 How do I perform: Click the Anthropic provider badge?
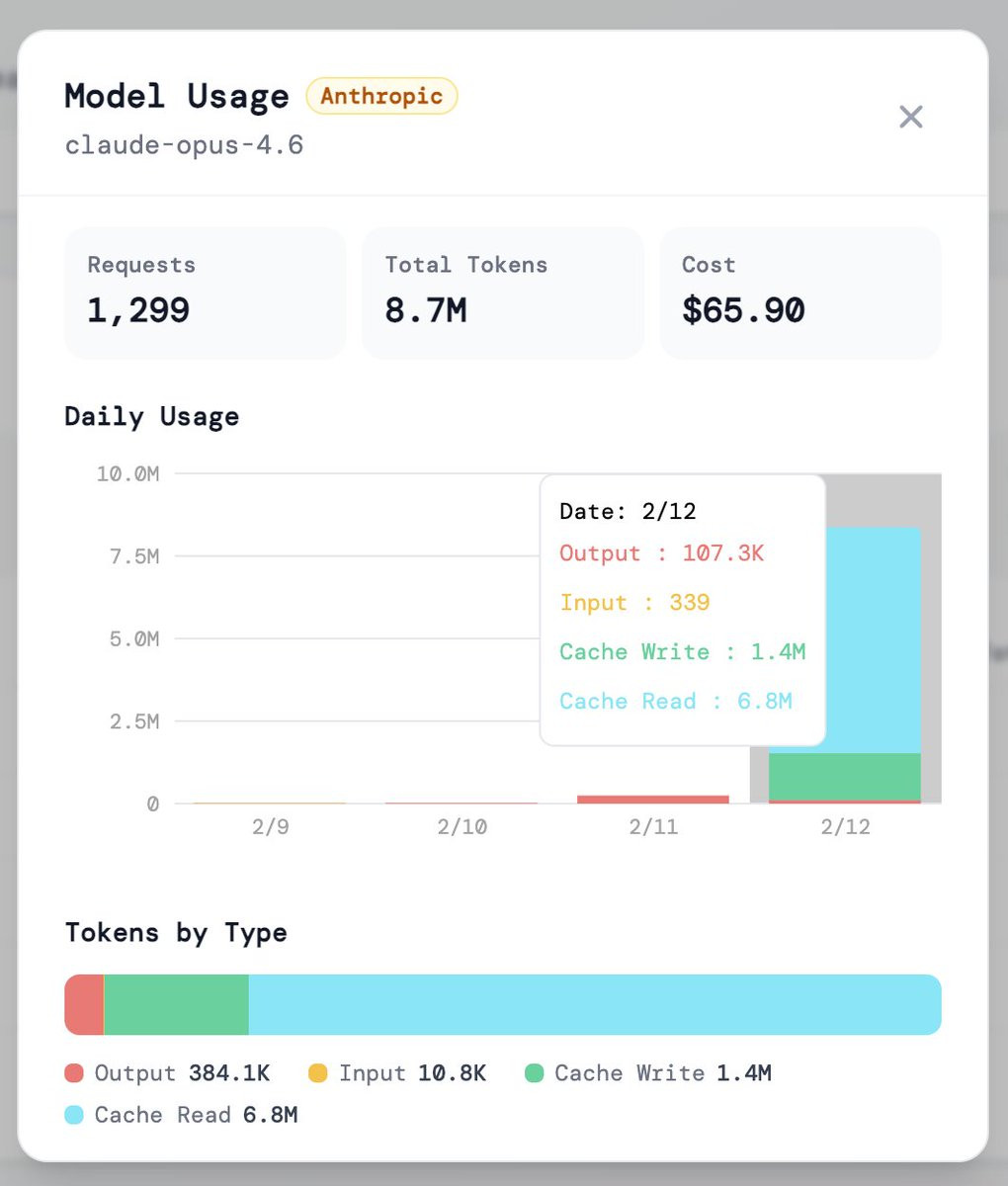point(381,96)
